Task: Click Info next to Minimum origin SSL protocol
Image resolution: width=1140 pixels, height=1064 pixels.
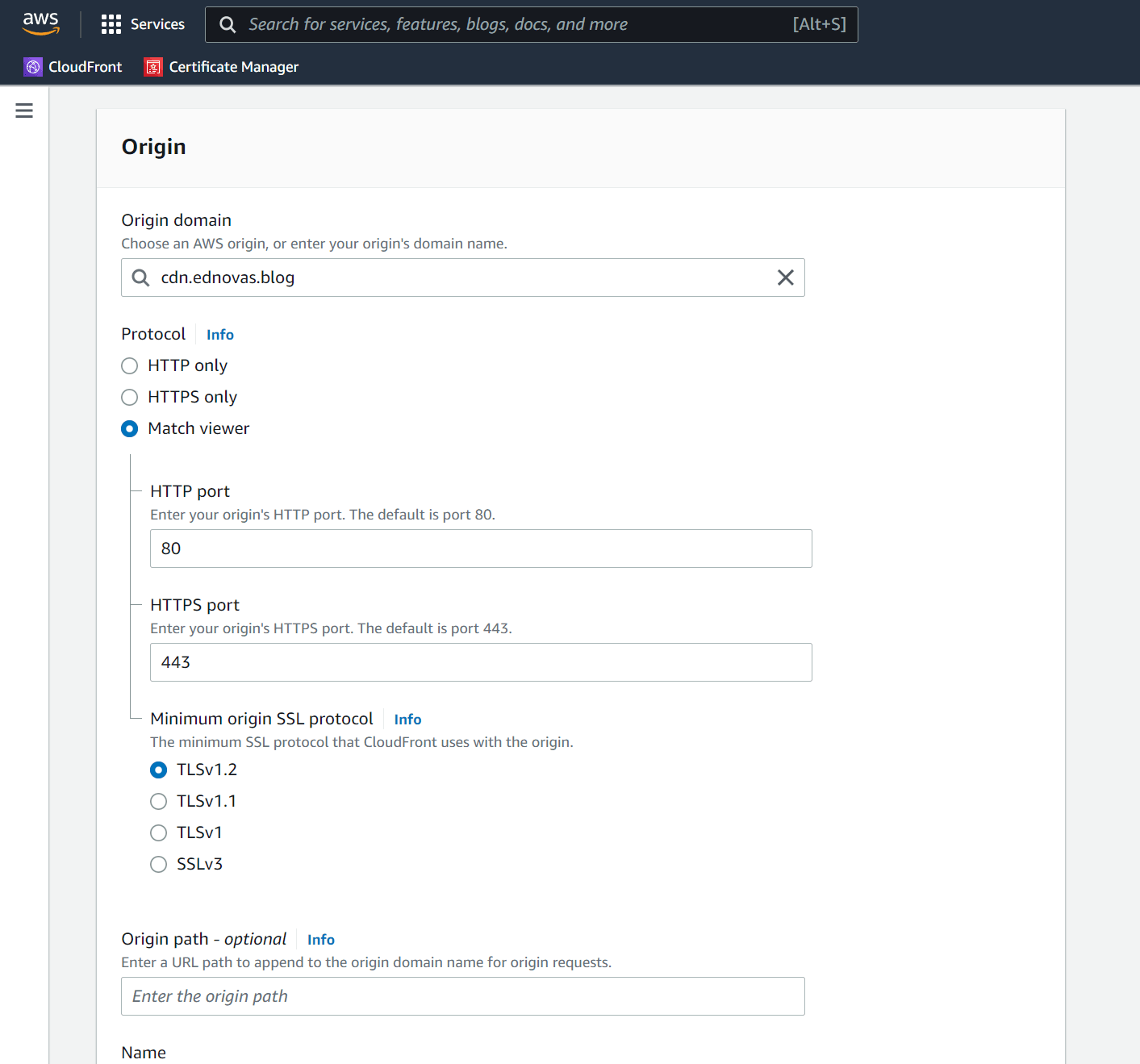Action: (407, 719)
